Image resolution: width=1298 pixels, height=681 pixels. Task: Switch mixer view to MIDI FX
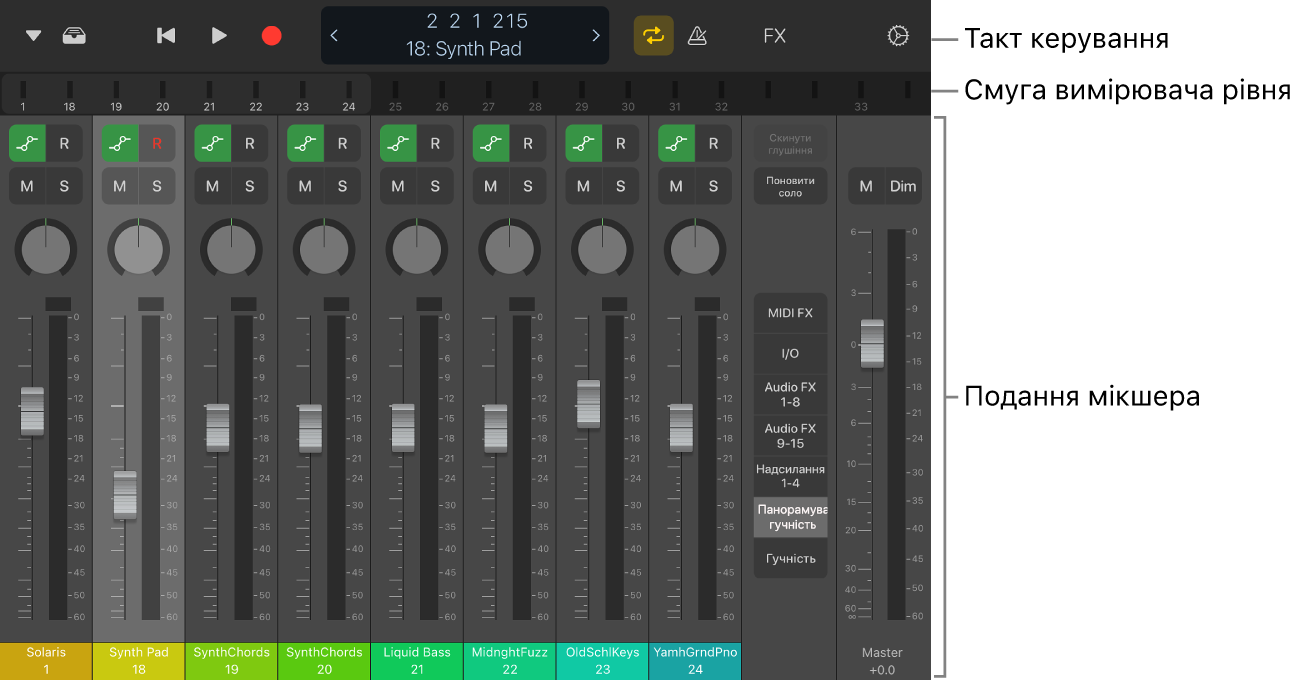click(x=790, y=313)
